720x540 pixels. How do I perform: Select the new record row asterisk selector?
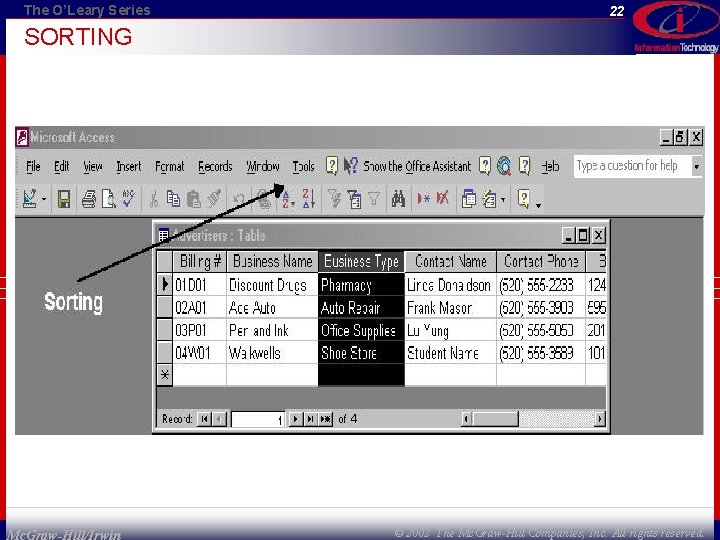click(x=164, y=375)
